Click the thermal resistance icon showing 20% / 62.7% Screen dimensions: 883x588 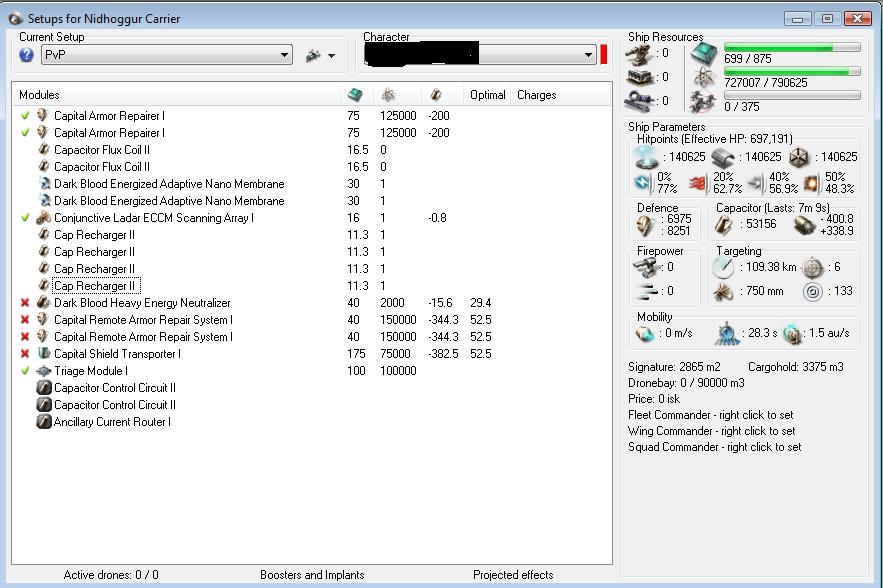[698, 182]
